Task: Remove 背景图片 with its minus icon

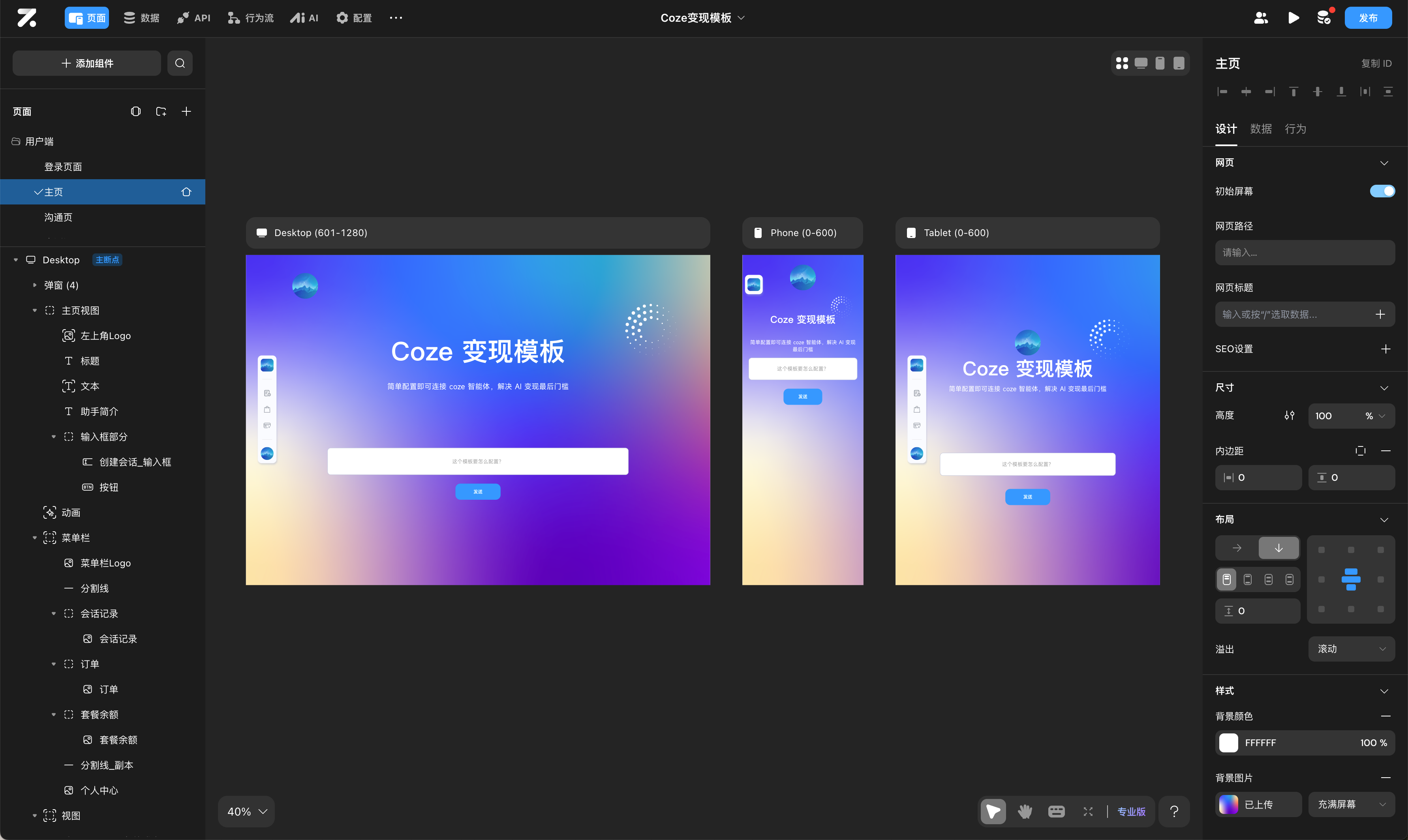Action: point(1385,778)
